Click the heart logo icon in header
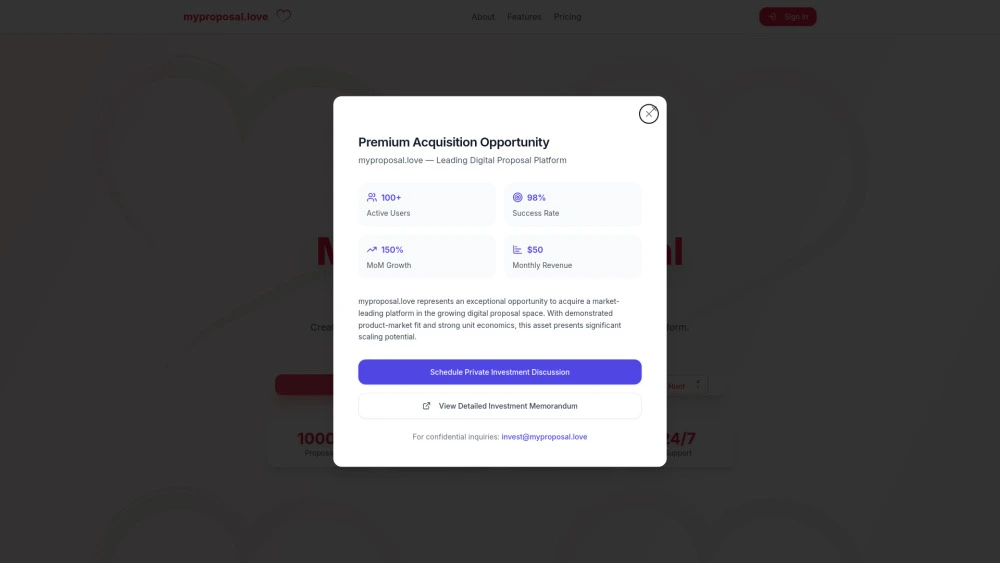Viewport: 1000px width, 563px height. point(284,16)
